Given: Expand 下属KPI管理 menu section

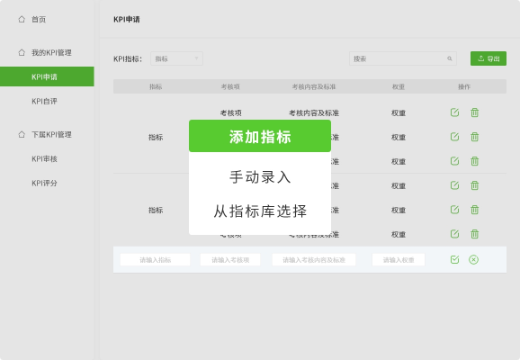Looking at the screenshot, I should 51,135.
